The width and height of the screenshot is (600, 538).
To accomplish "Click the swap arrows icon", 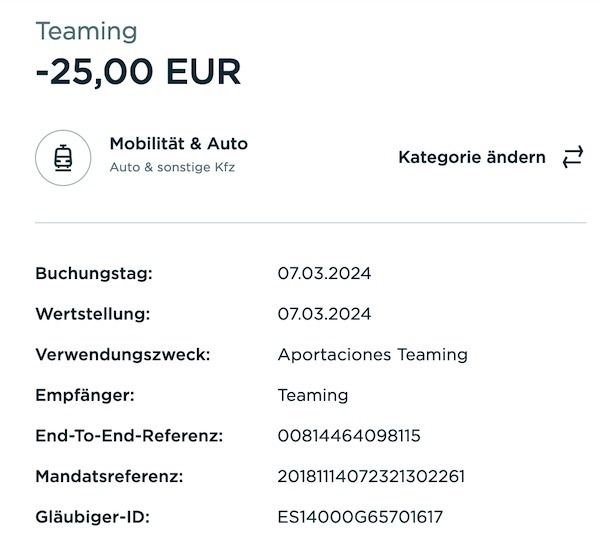I will point(573,157).
